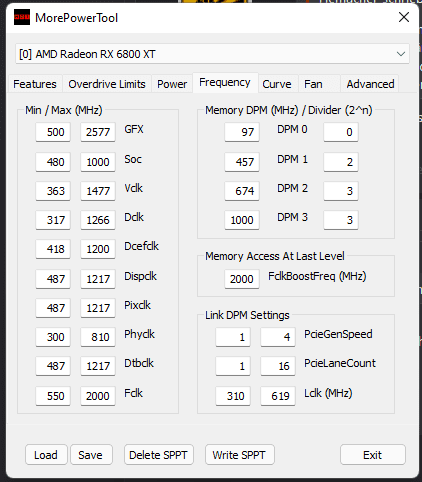Image resolution: width=422 pixels, height=482 pixels.
Task: Click the DPM 3 memory frequency field
Action: click(242, 220)
